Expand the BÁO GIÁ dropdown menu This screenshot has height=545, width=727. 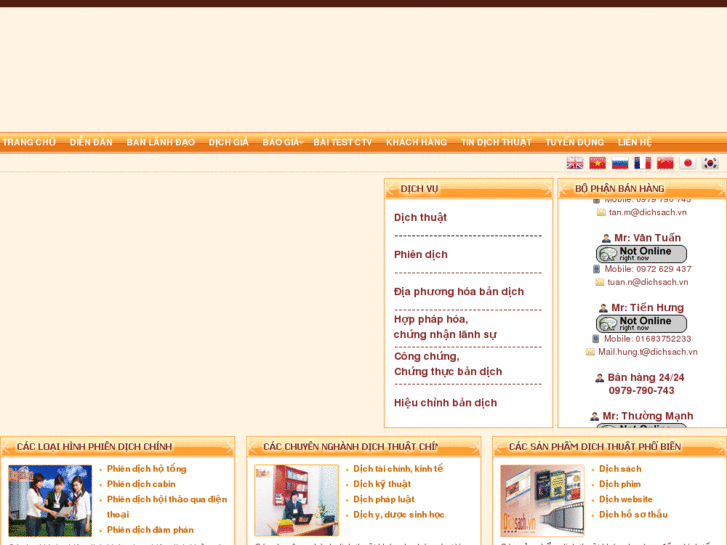pos(281,142)
